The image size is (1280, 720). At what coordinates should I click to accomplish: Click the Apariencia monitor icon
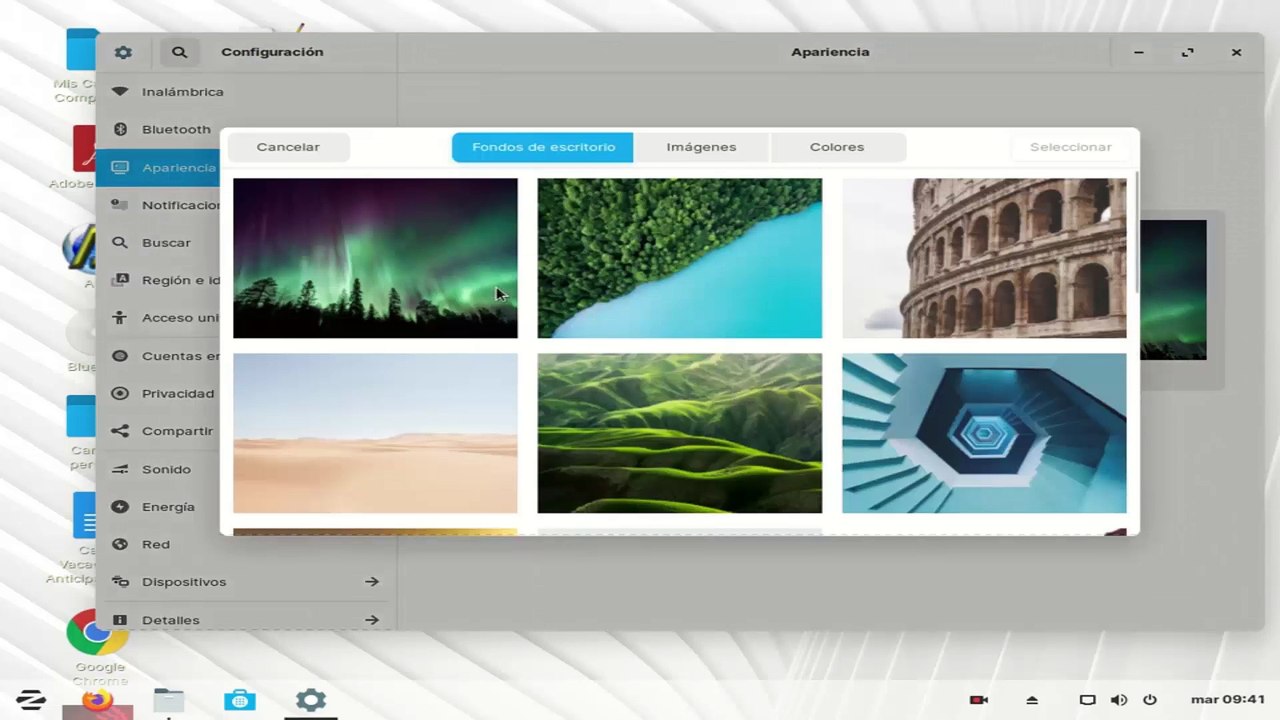point(120,167)
